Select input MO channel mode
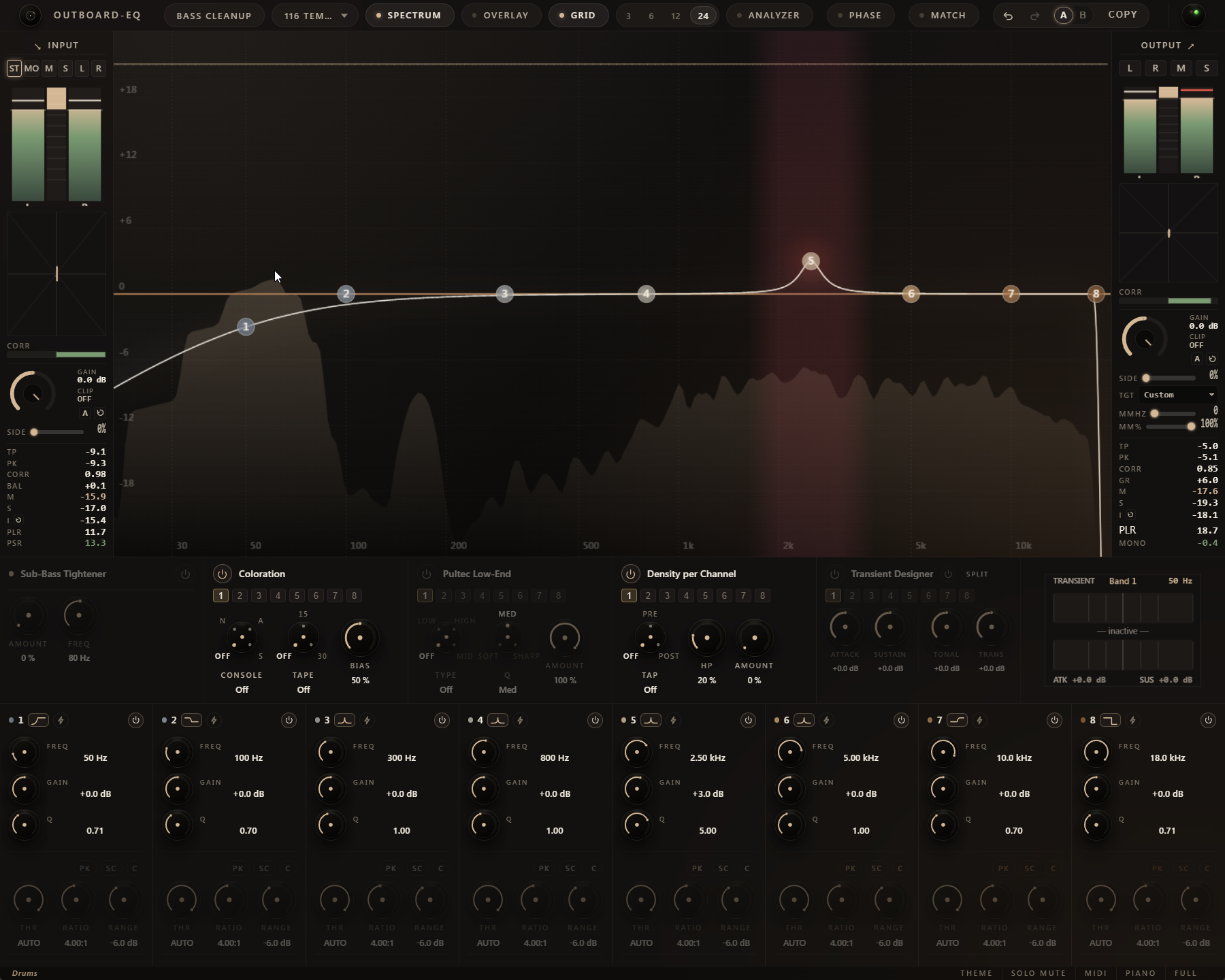Screen dimensions: 1225x980 [x=31, y=68]
